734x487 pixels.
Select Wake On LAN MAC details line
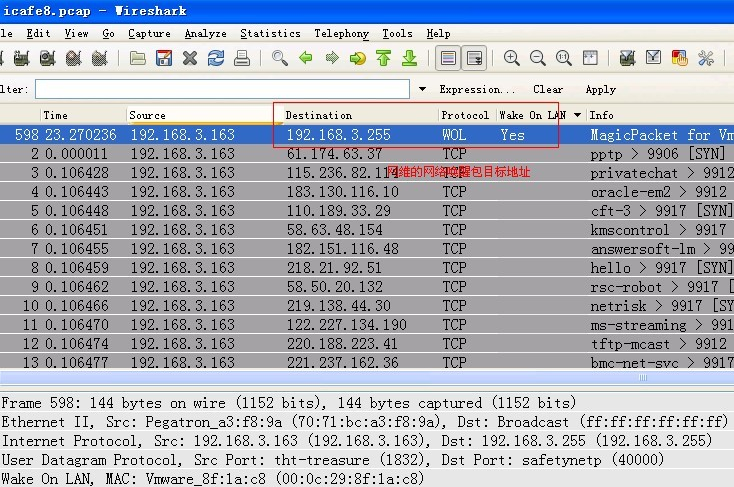(x=367, y=479)
